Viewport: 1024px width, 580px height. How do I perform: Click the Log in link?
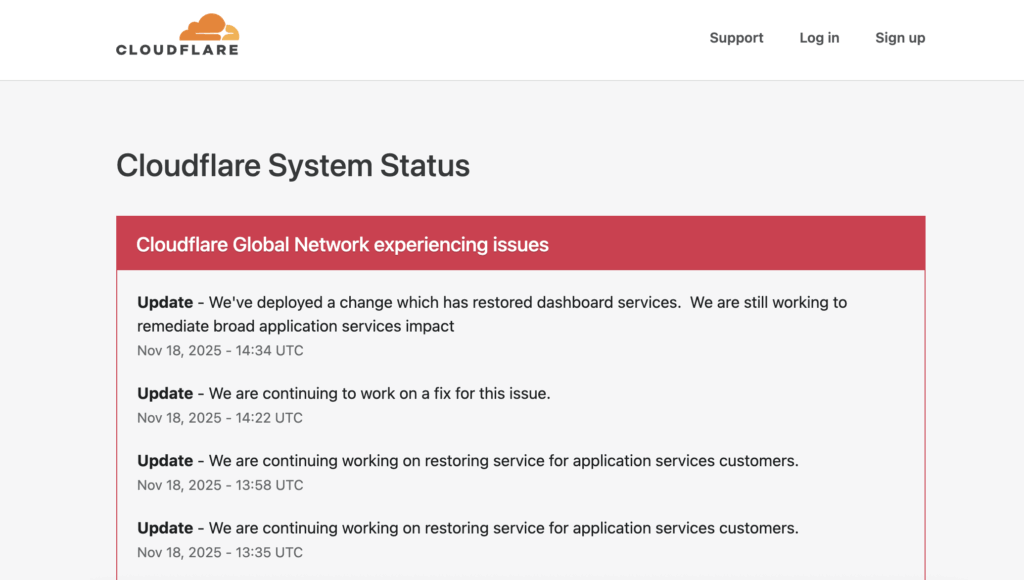[x=819, y=38]
